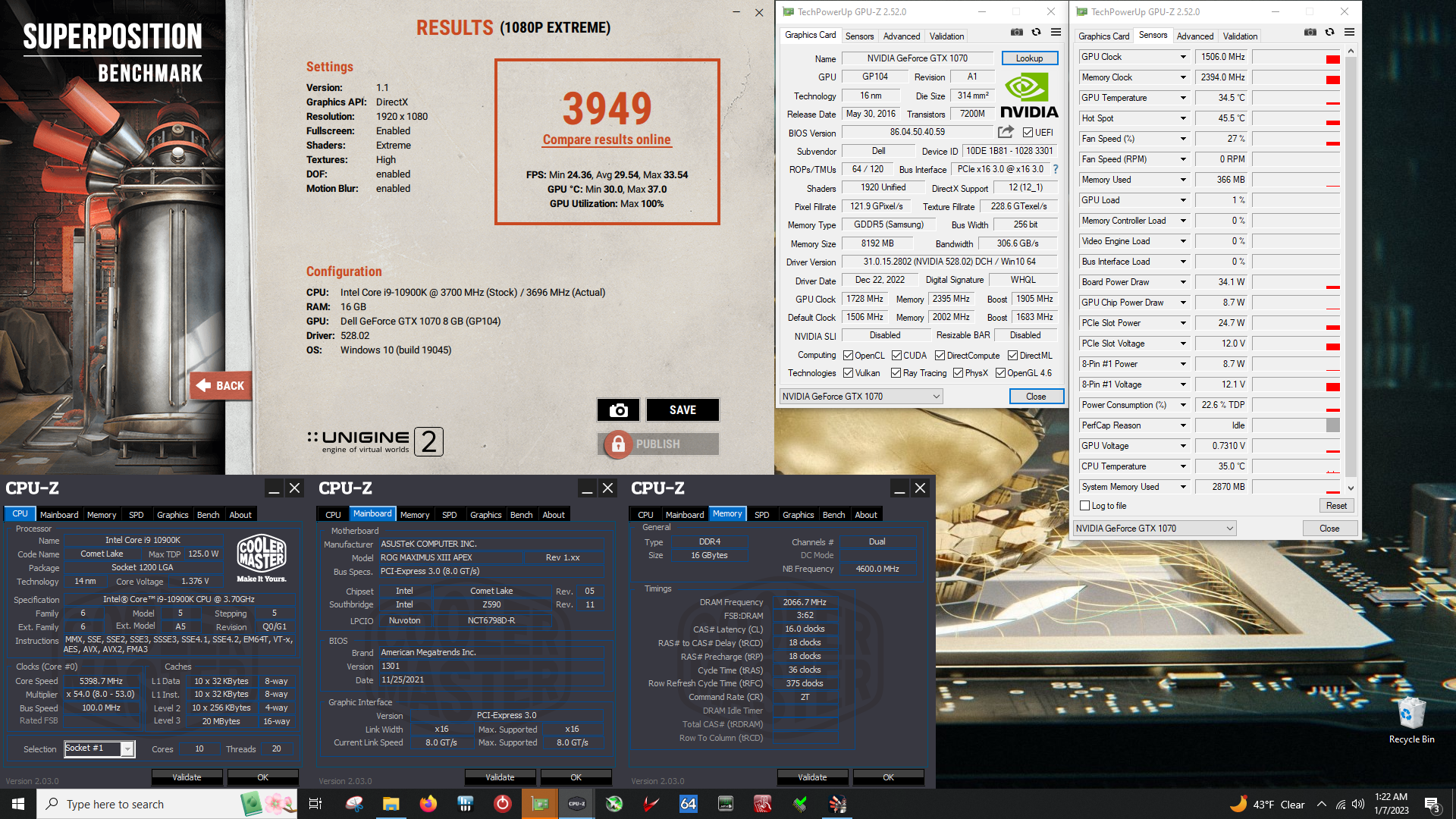Open AIDA64 icon in taskbar
Viewport: 1456px width, 819px height.
[x=689, y=804]
